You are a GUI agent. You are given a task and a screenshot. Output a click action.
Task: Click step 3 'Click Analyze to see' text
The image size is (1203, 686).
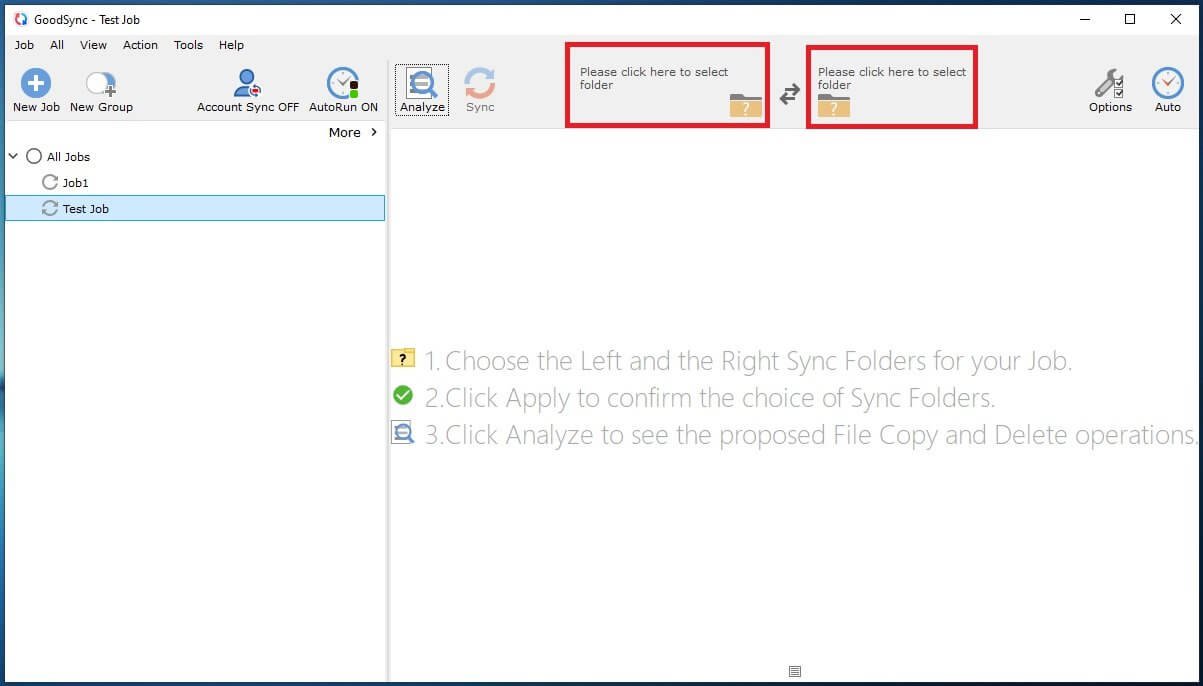[811, 435]
